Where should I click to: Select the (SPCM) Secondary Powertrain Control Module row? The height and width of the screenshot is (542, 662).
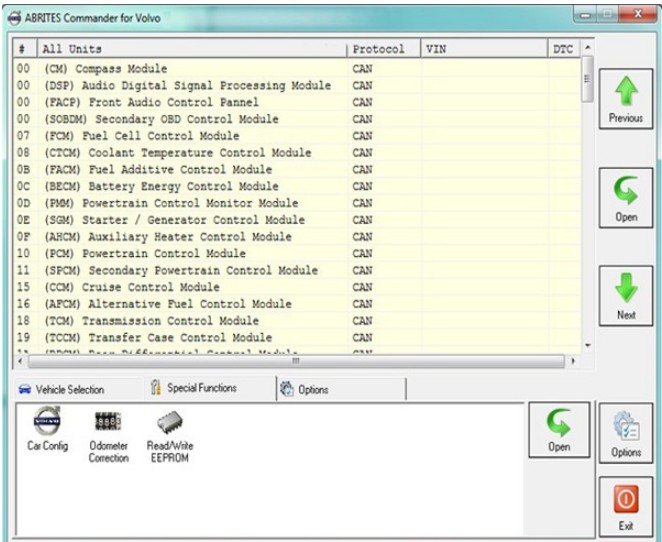297,270
